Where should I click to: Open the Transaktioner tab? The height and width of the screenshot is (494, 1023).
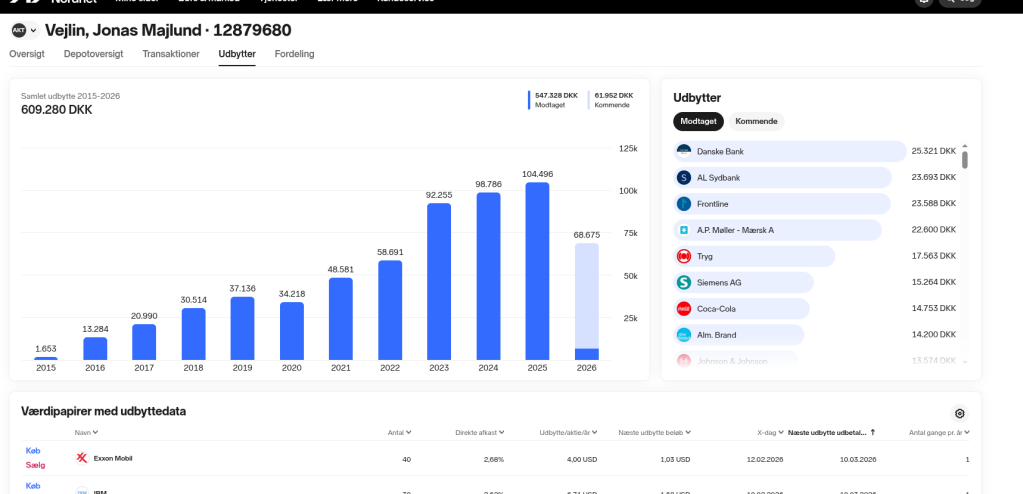pos(171,54)
